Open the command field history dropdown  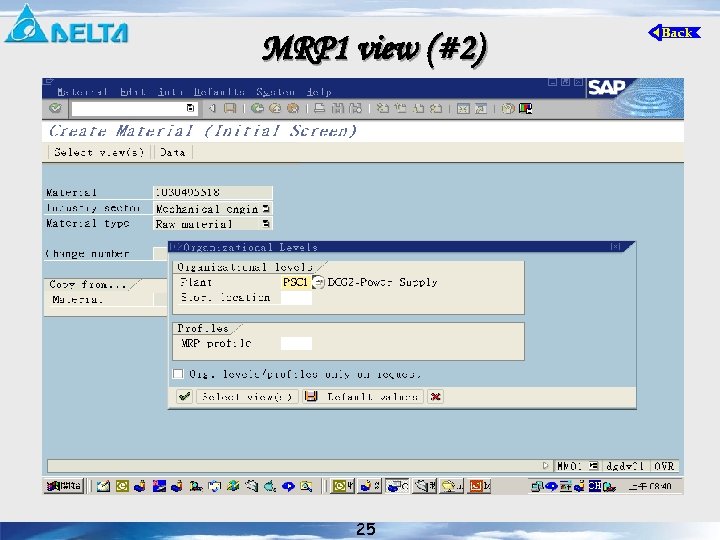pyautogui.click(x=191, y=108)
